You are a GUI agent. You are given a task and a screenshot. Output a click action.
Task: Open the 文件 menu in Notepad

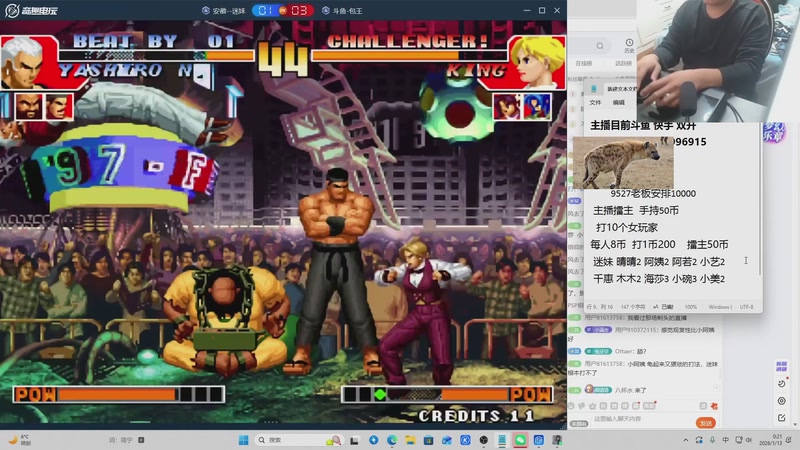click(595, 103)
